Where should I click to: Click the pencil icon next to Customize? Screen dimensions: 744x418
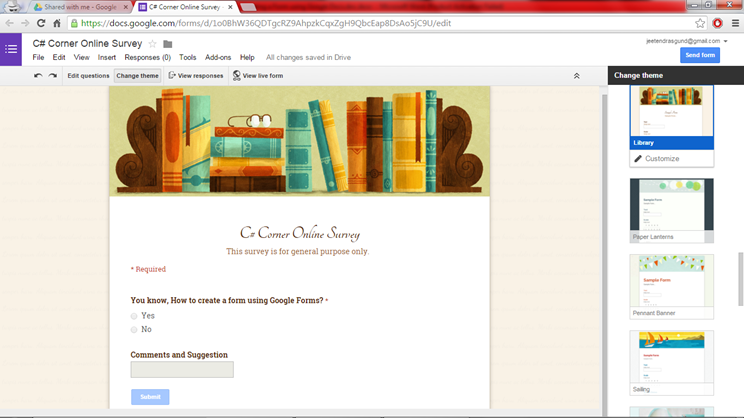pos(638,158)
